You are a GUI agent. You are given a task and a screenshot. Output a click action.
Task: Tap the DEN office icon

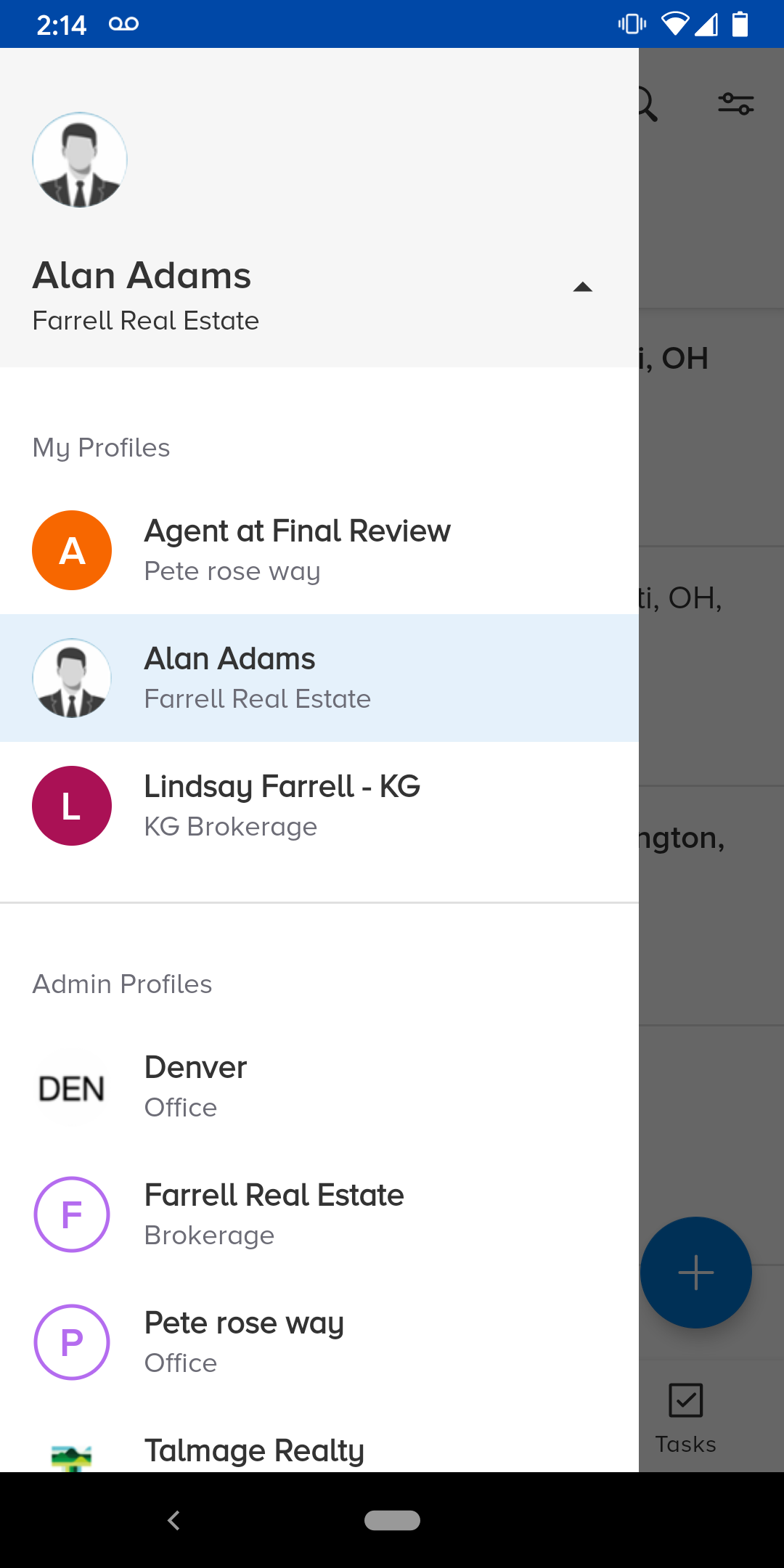pyautogui.click(x=71, y=1087)
